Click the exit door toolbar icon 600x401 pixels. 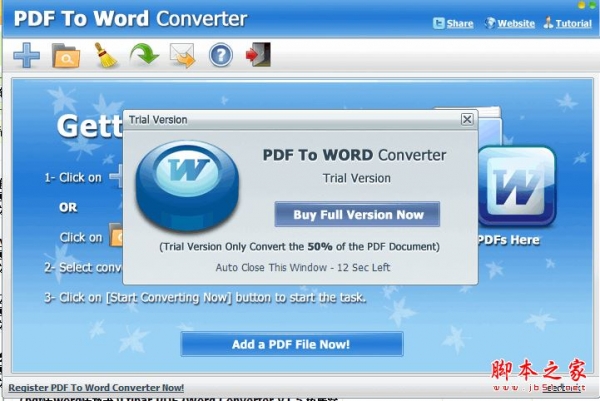[258, 55]
